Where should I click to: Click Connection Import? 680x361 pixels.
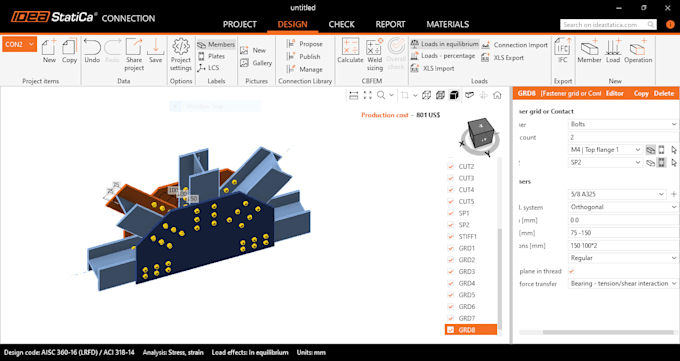click(x=515, y=45)
